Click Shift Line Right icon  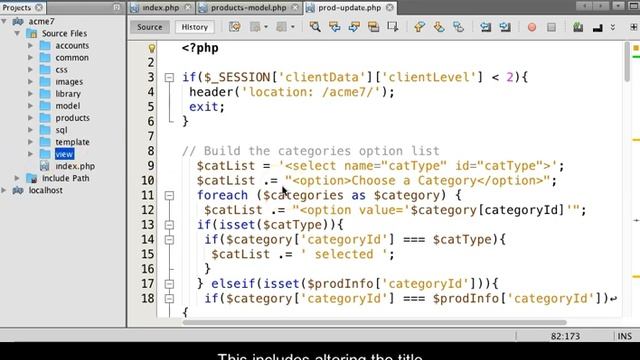coord(505,27)
